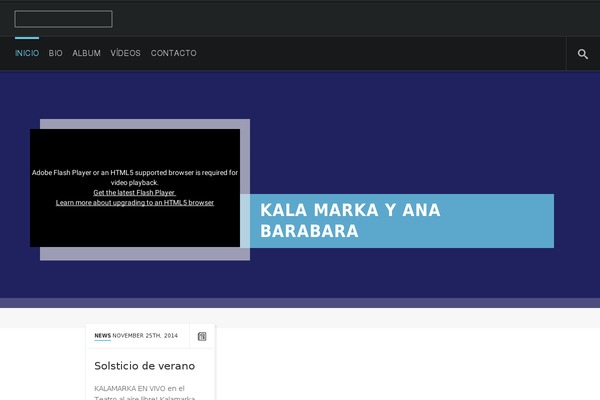
Task: Open the Solsticio de verano post title
Action: [145, 366]
